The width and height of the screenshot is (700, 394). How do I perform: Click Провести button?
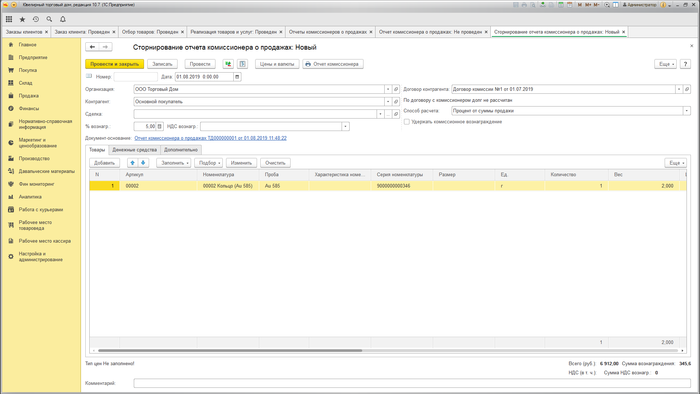click(200, 64)
